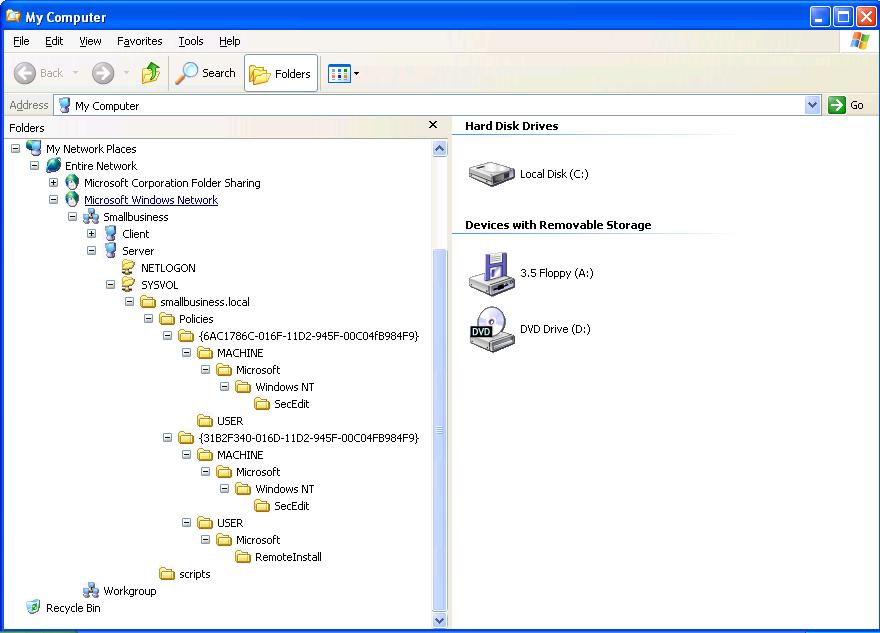The image size is (880, 633).
Task: Collapse the Entire Network node
Action: 35,166
